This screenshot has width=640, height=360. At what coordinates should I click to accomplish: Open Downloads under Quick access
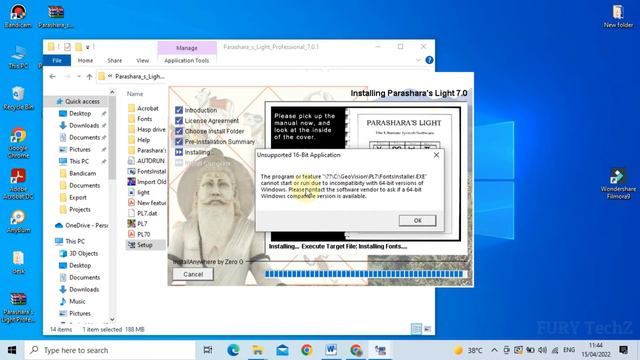click(84, 125)
